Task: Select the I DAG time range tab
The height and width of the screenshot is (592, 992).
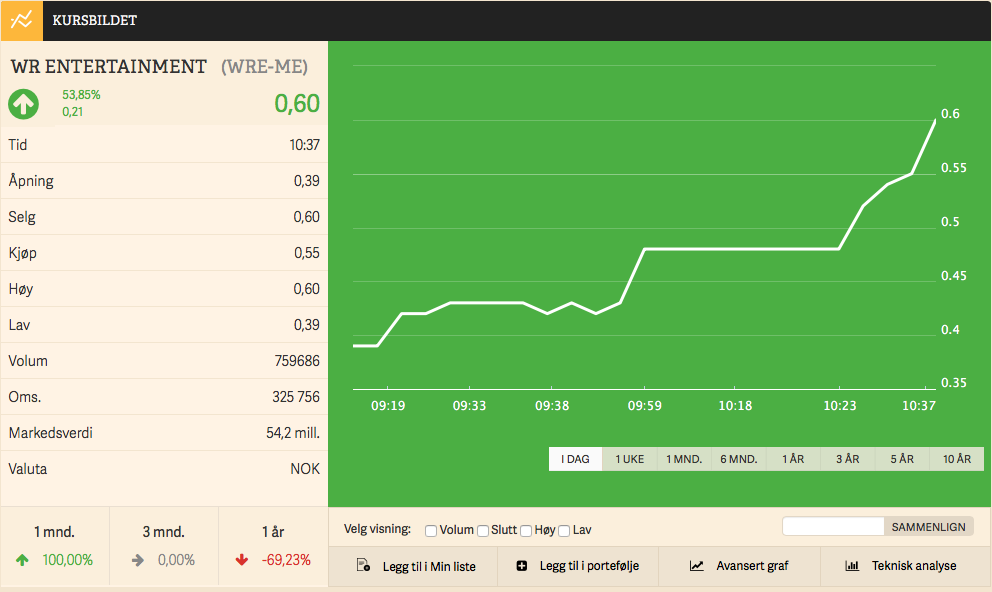Action: tap(575, 459)
